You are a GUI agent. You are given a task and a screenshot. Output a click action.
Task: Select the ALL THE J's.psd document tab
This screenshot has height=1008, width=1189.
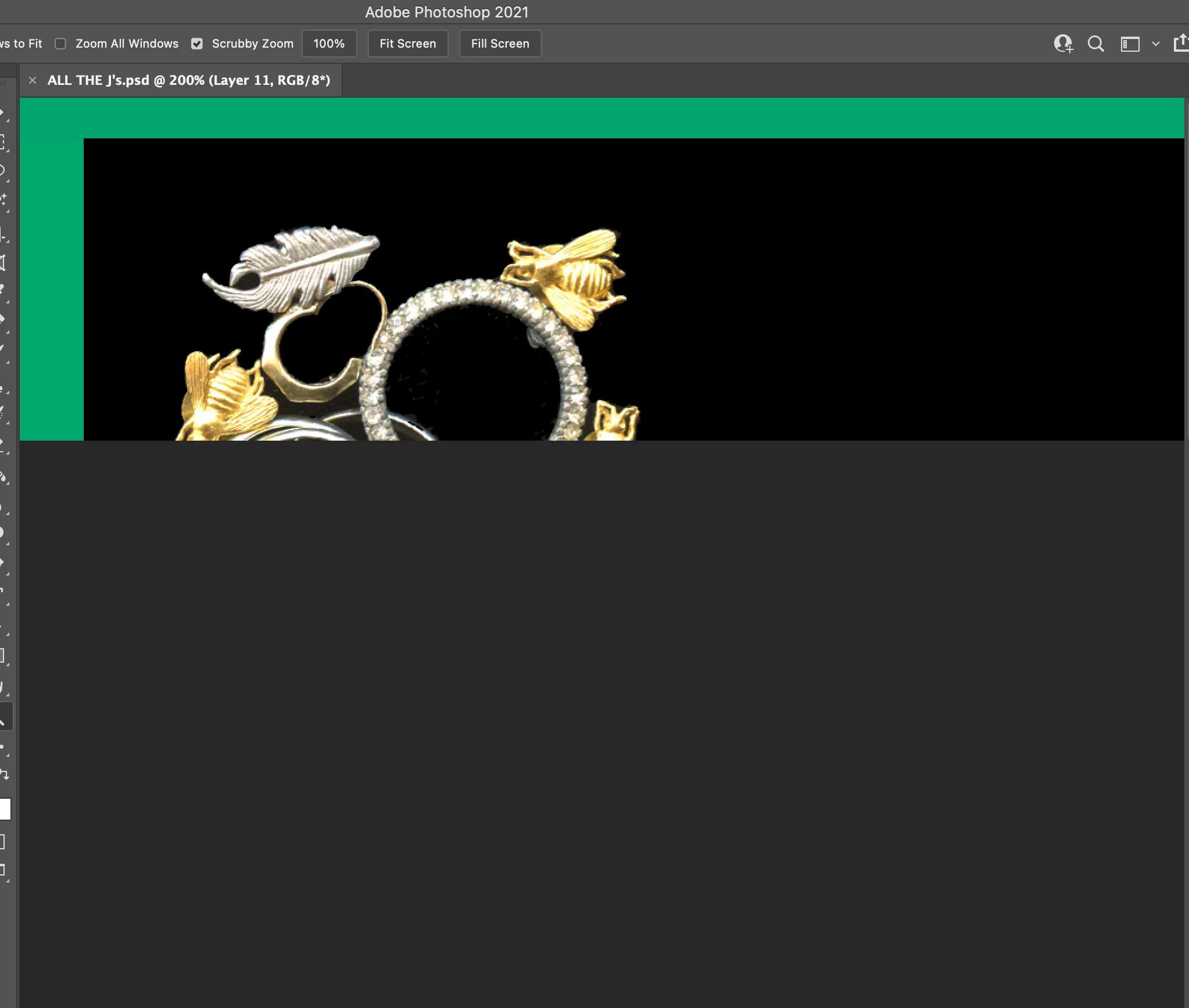coord(188,80)
